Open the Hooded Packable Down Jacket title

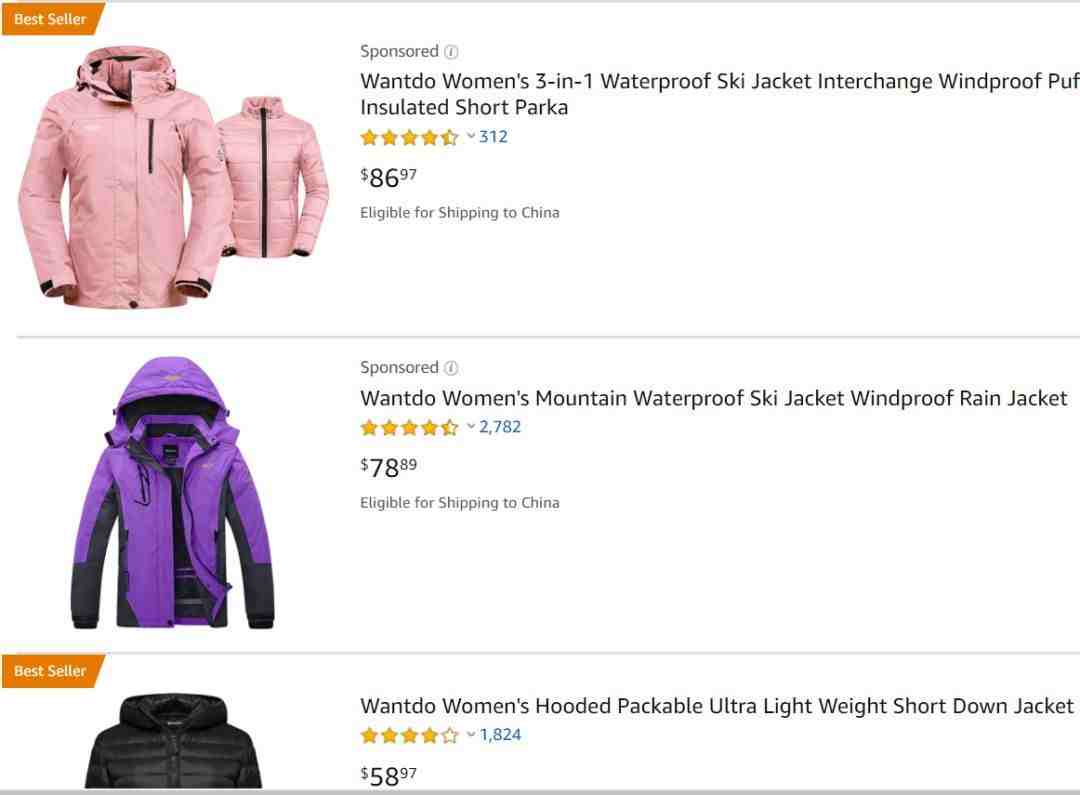(716, 706)
